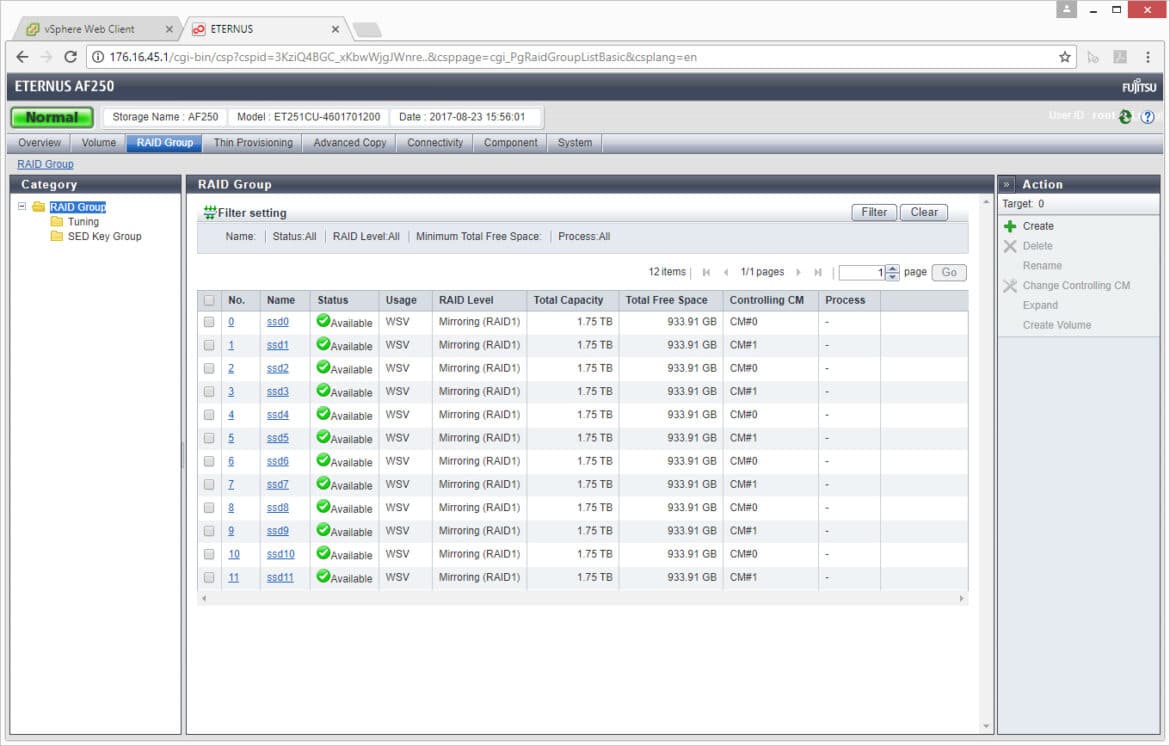Click the green refresh icon next to User ID
Viewport: 1170px width, 746px height.
pyautogui.click(x=1125, y=116)
